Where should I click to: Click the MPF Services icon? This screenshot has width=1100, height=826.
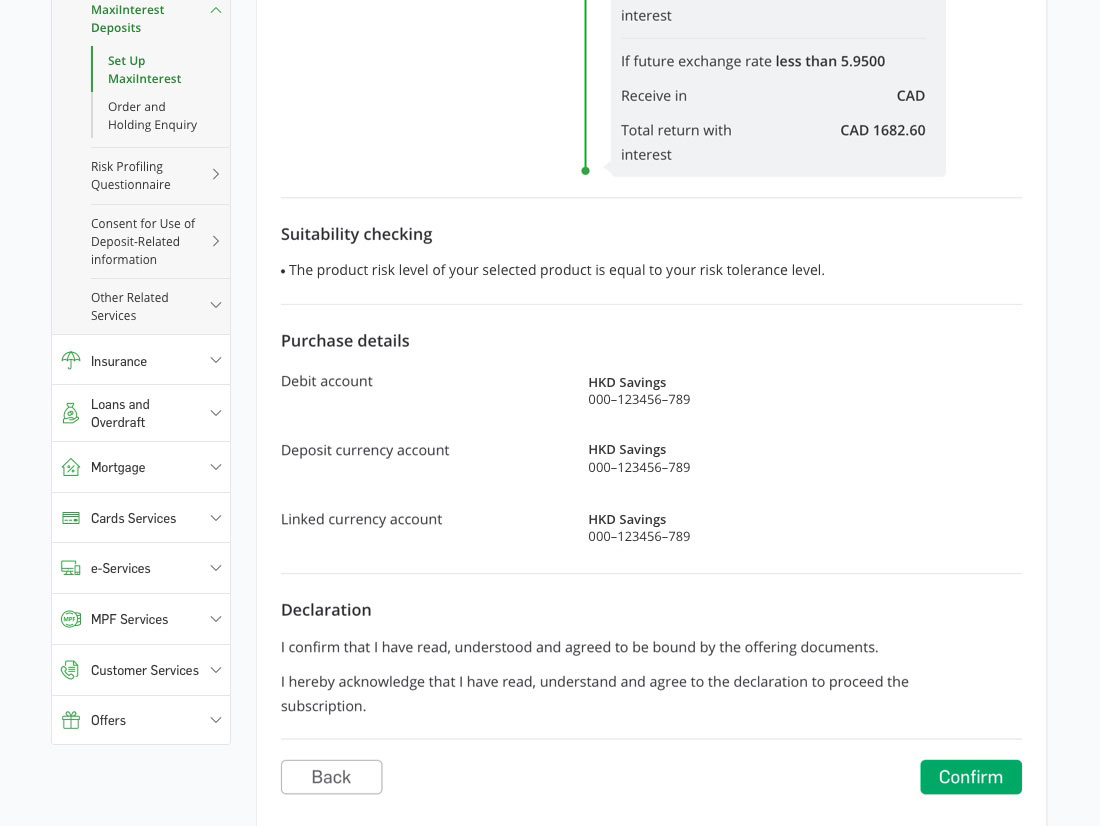71,619
